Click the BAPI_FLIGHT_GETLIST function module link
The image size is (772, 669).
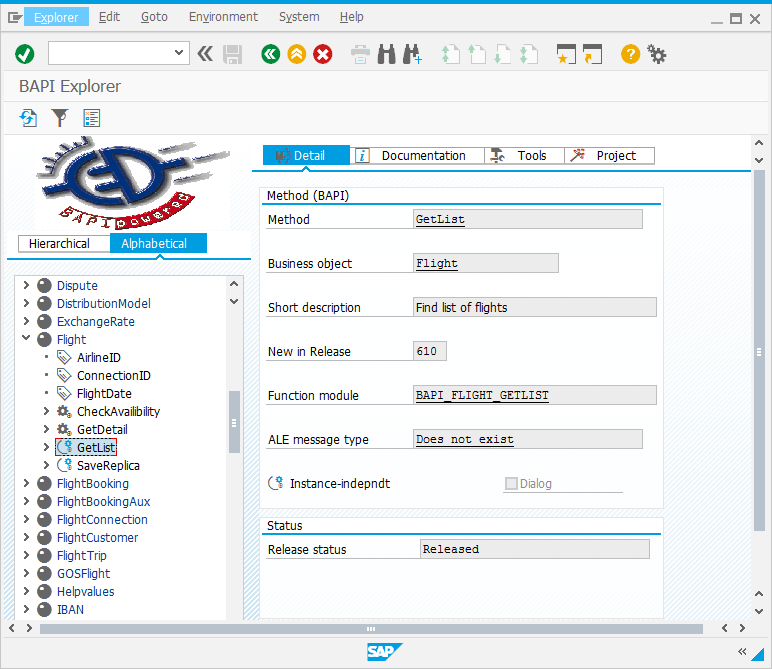point(482,395)
